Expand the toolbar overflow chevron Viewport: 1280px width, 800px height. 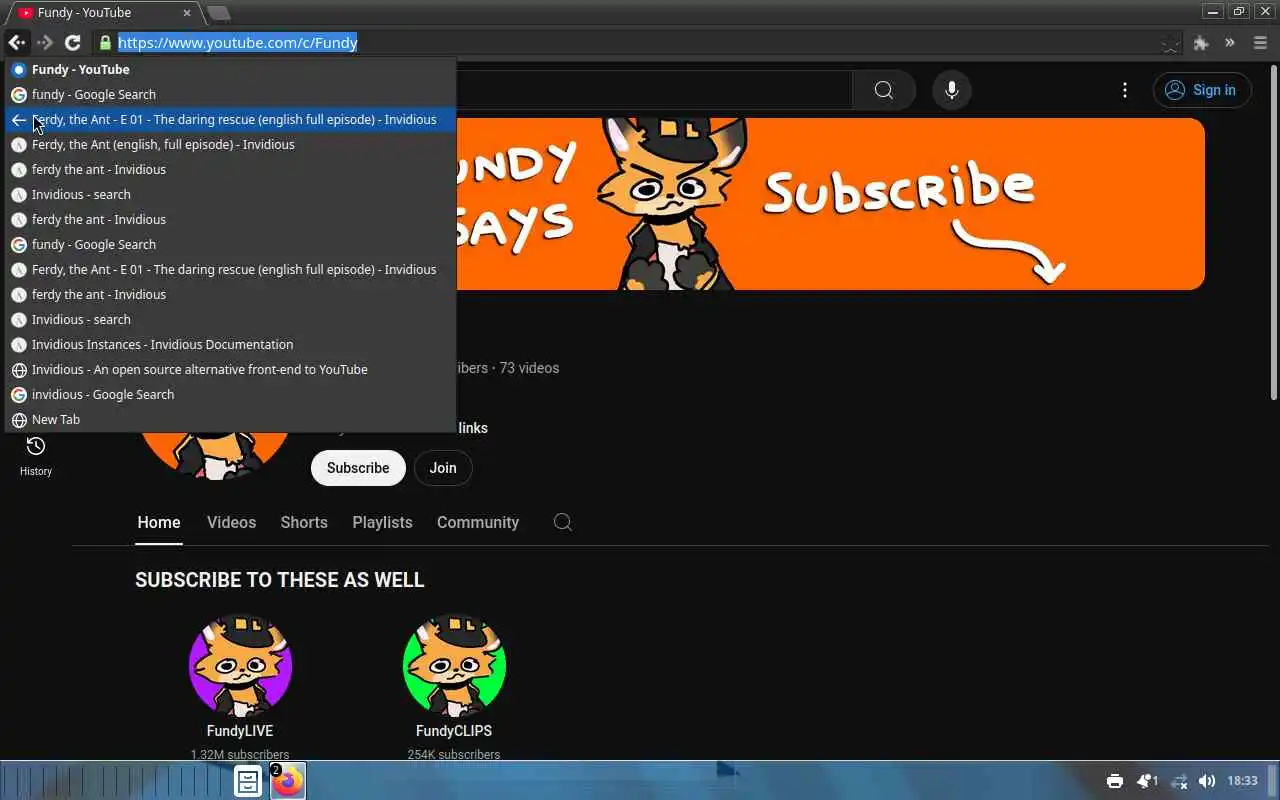1230,43
